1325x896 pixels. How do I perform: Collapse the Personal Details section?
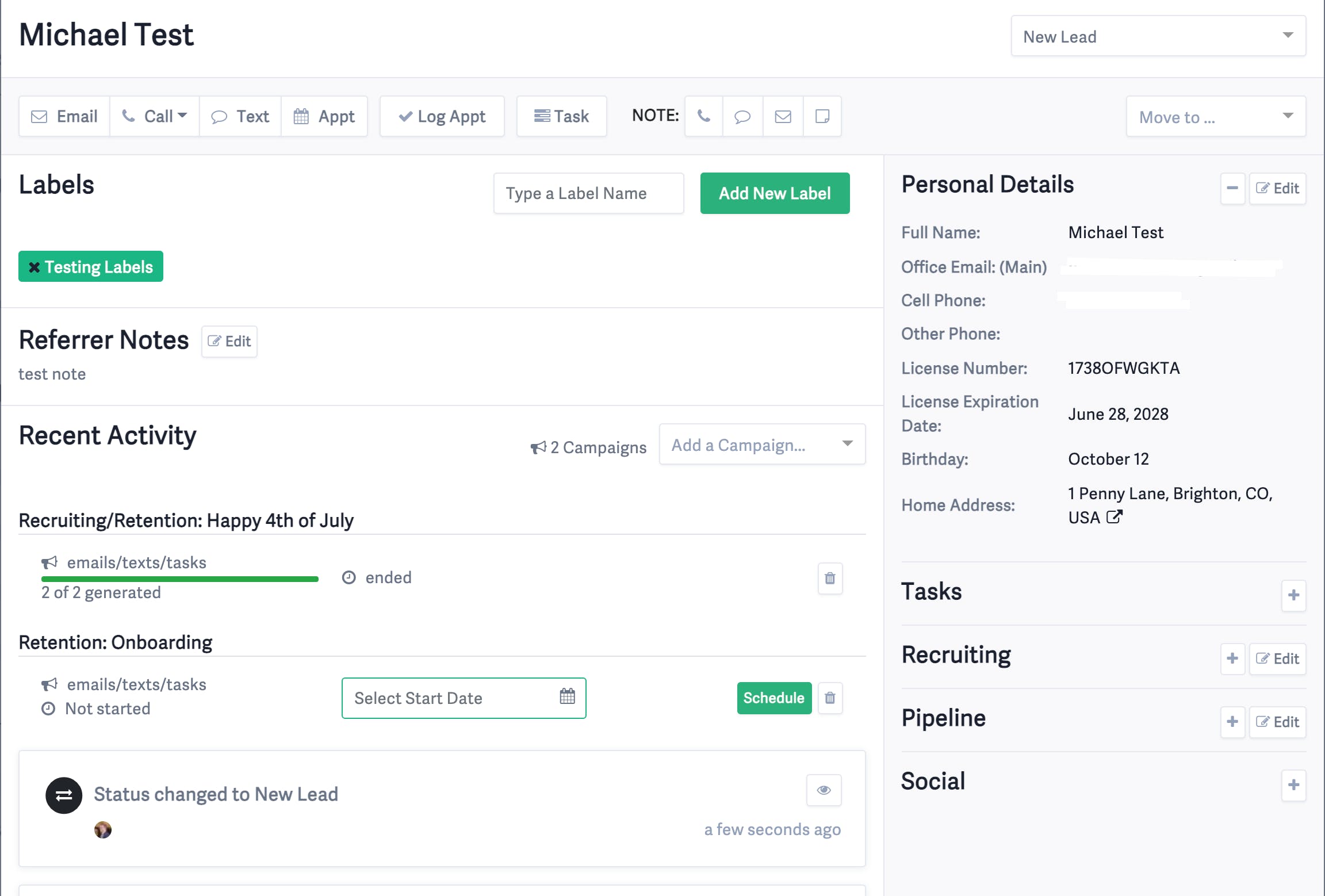click(x=1232, y=188)
